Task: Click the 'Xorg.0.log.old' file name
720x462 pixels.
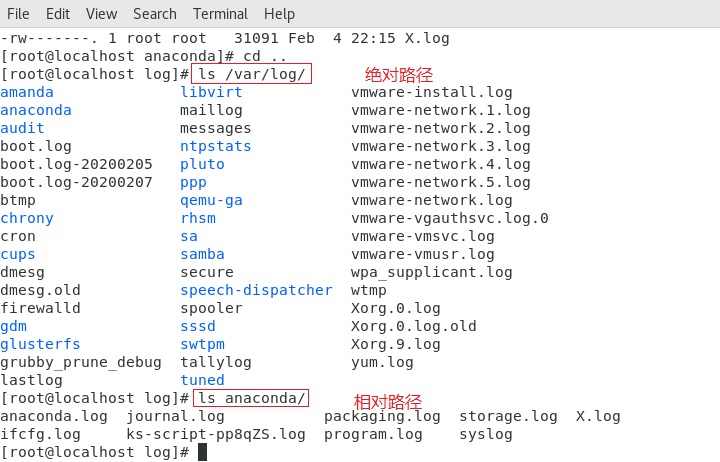Action: point(414,326)
